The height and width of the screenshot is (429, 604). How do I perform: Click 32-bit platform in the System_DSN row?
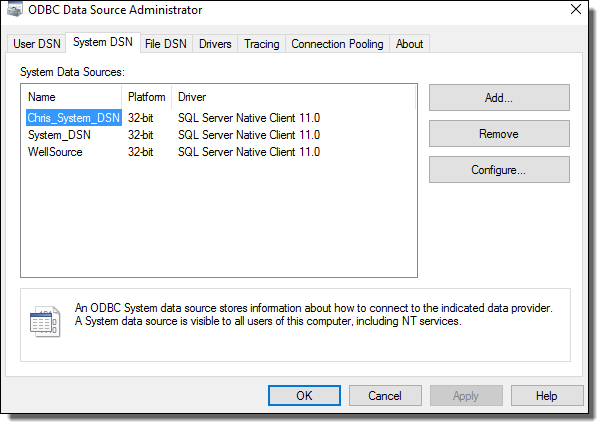pyautogui.click(x=141, y=135)
